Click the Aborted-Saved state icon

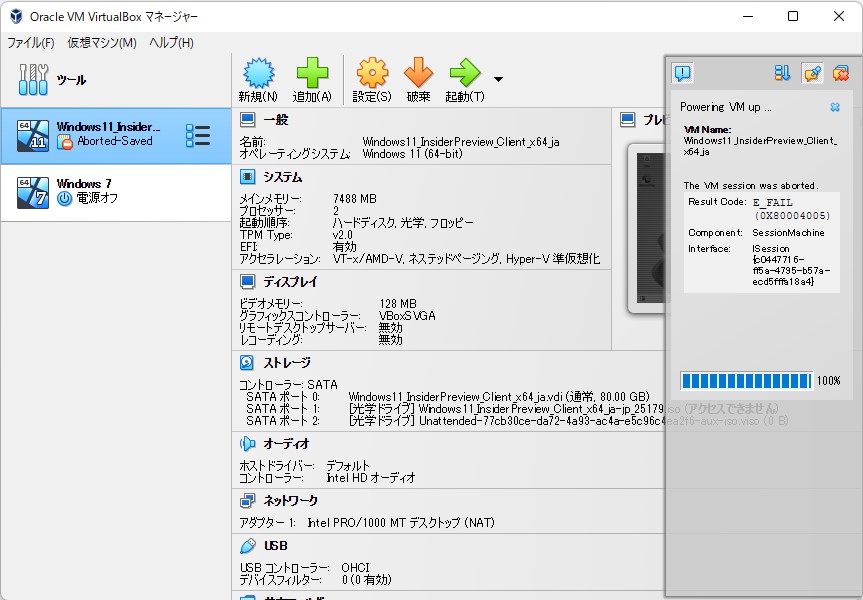click(65, 142)
